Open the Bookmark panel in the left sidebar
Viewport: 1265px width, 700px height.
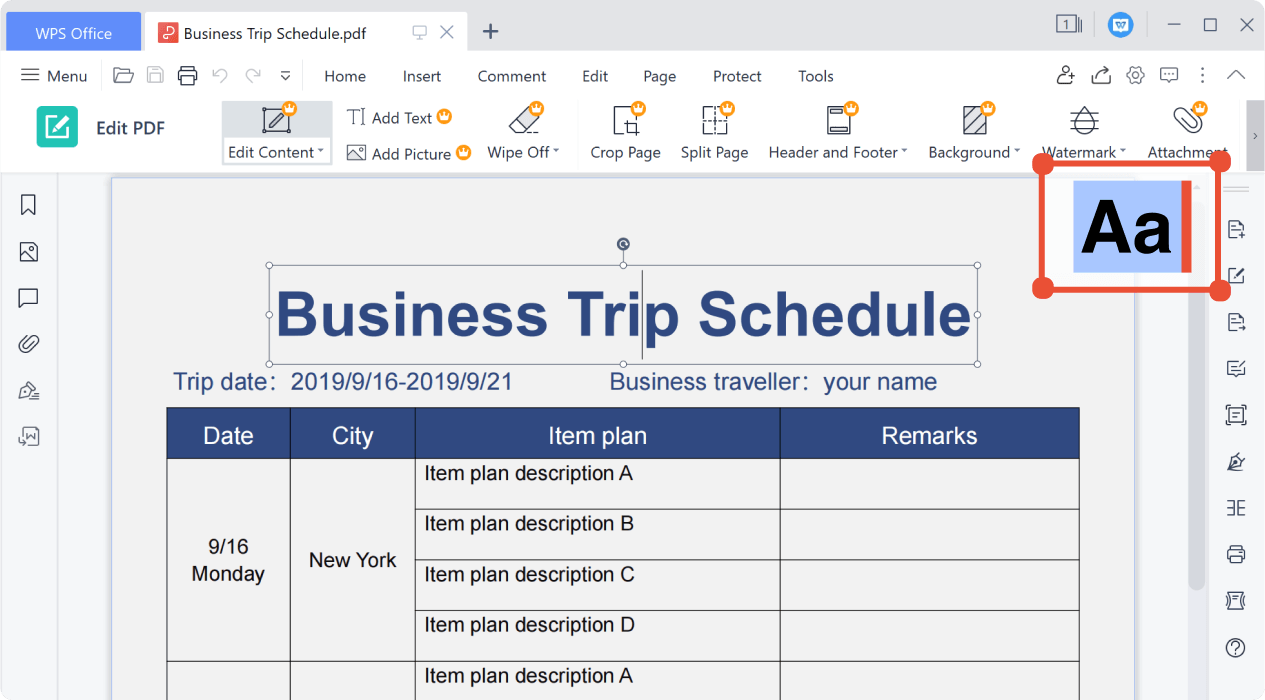(28, 204)
